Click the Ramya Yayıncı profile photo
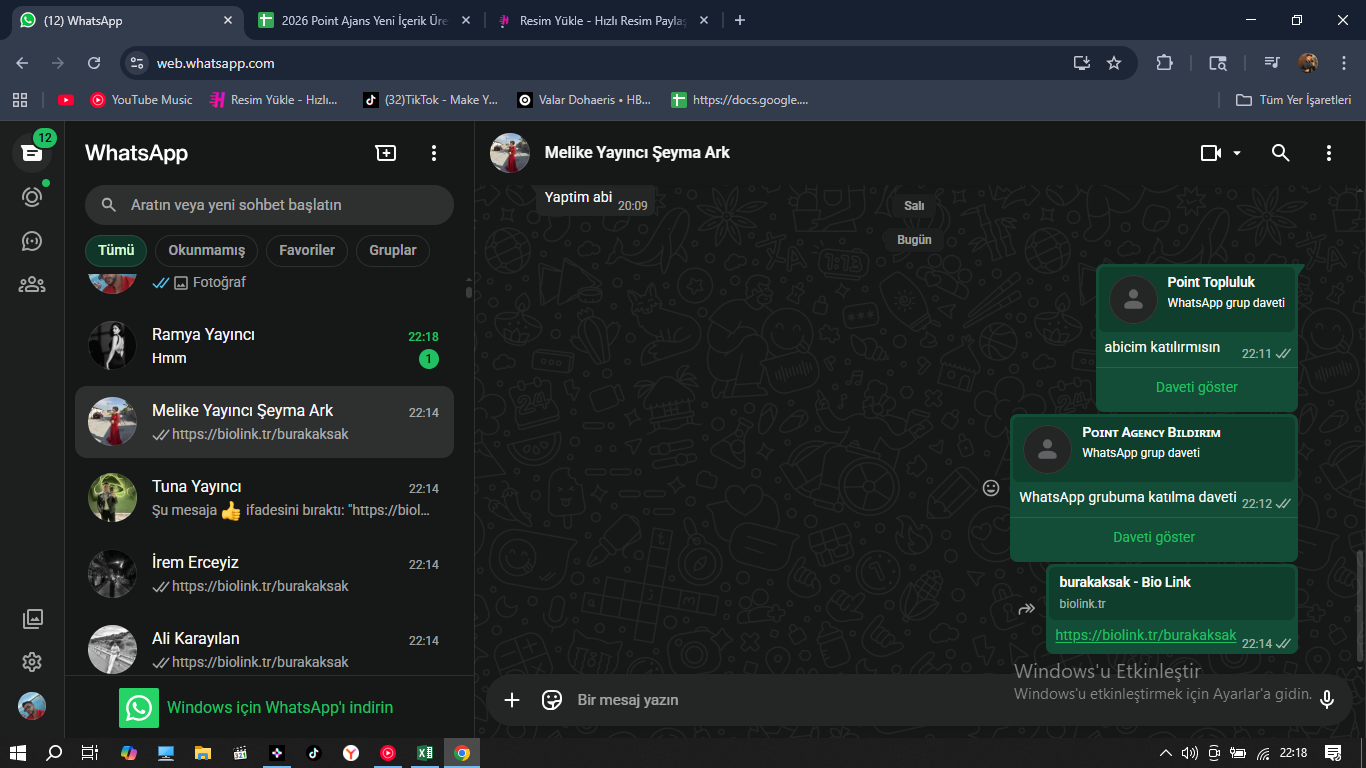This screenshot has height=768, width=1366. pyautogui.click(x=112, y=346)
